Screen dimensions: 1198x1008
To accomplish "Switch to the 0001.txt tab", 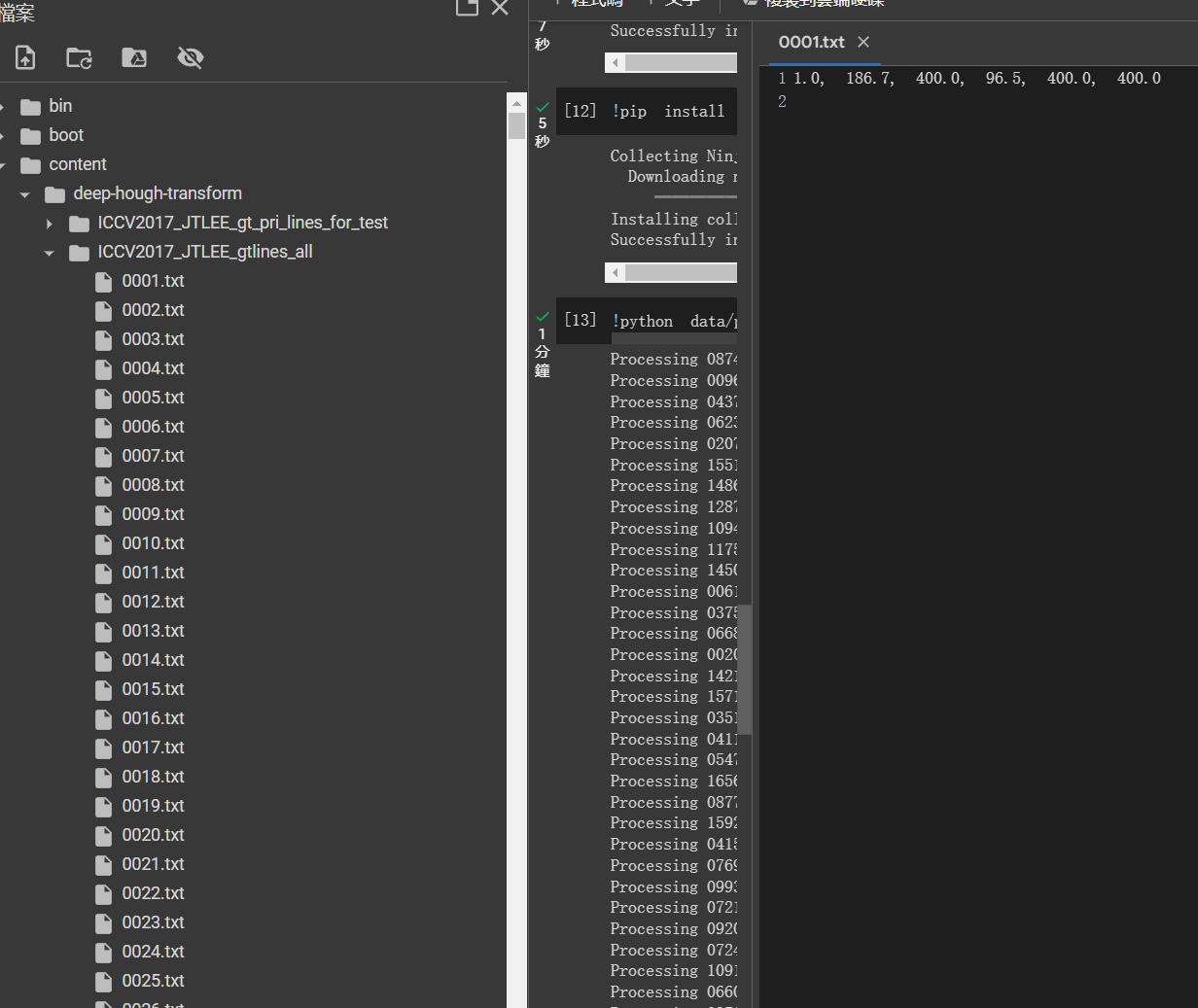I will (x=811, y=42).
